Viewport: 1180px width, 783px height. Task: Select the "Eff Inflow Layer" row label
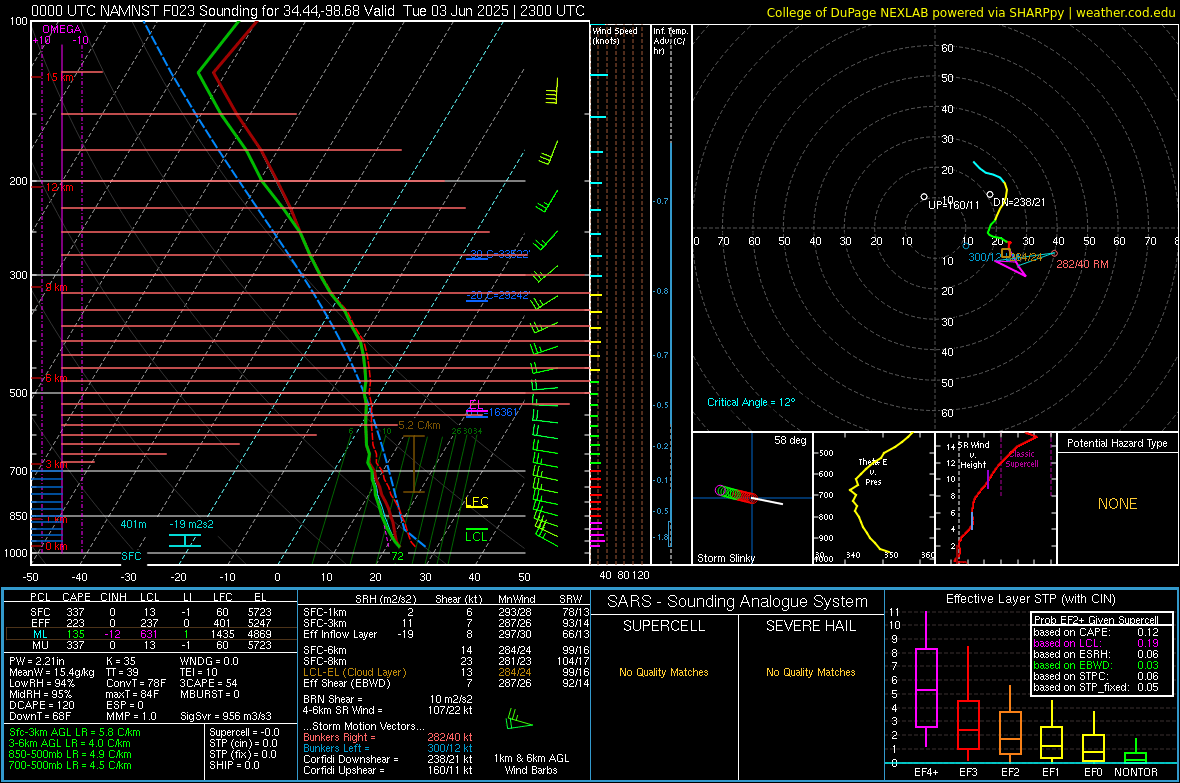pyautogui.click(x=340, y=635)
